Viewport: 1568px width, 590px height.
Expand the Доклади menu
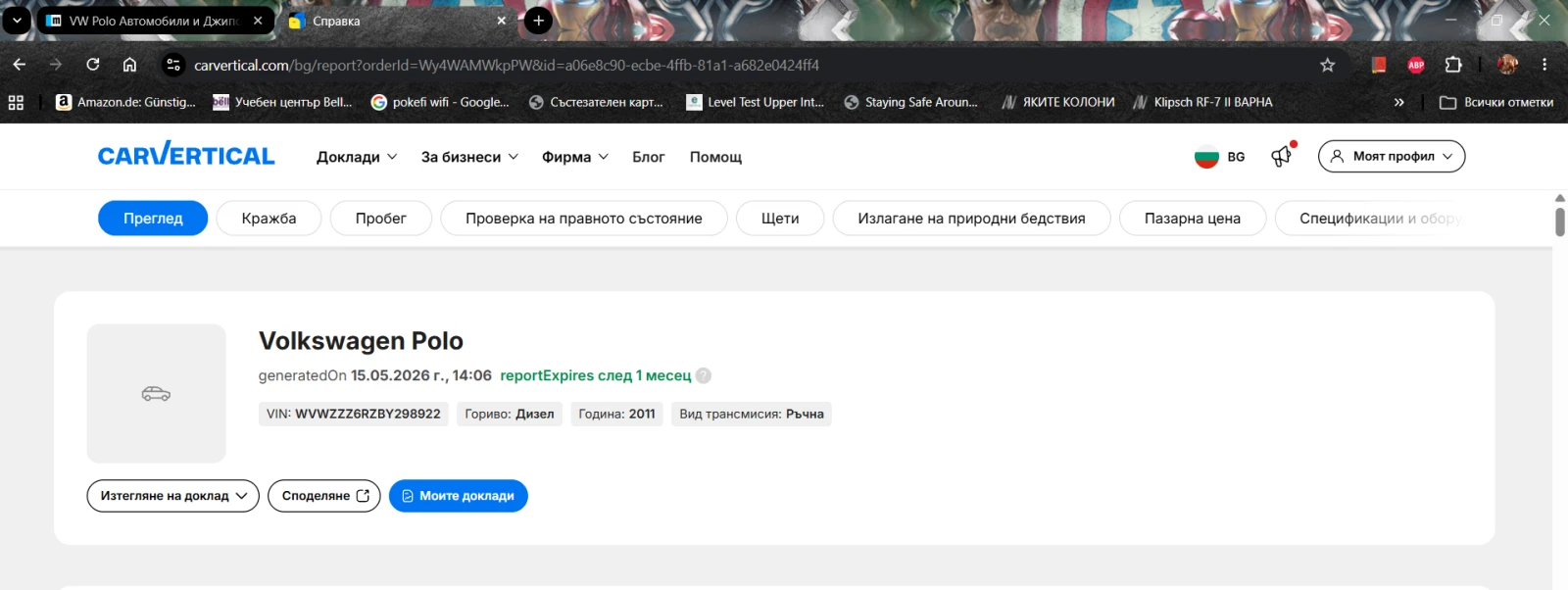pos(357,157)
